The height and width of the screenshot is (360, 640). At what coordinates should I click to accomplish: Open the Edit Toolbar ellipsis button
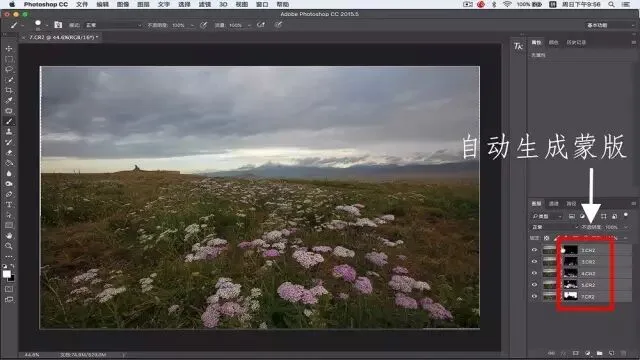tap(9, 256)
